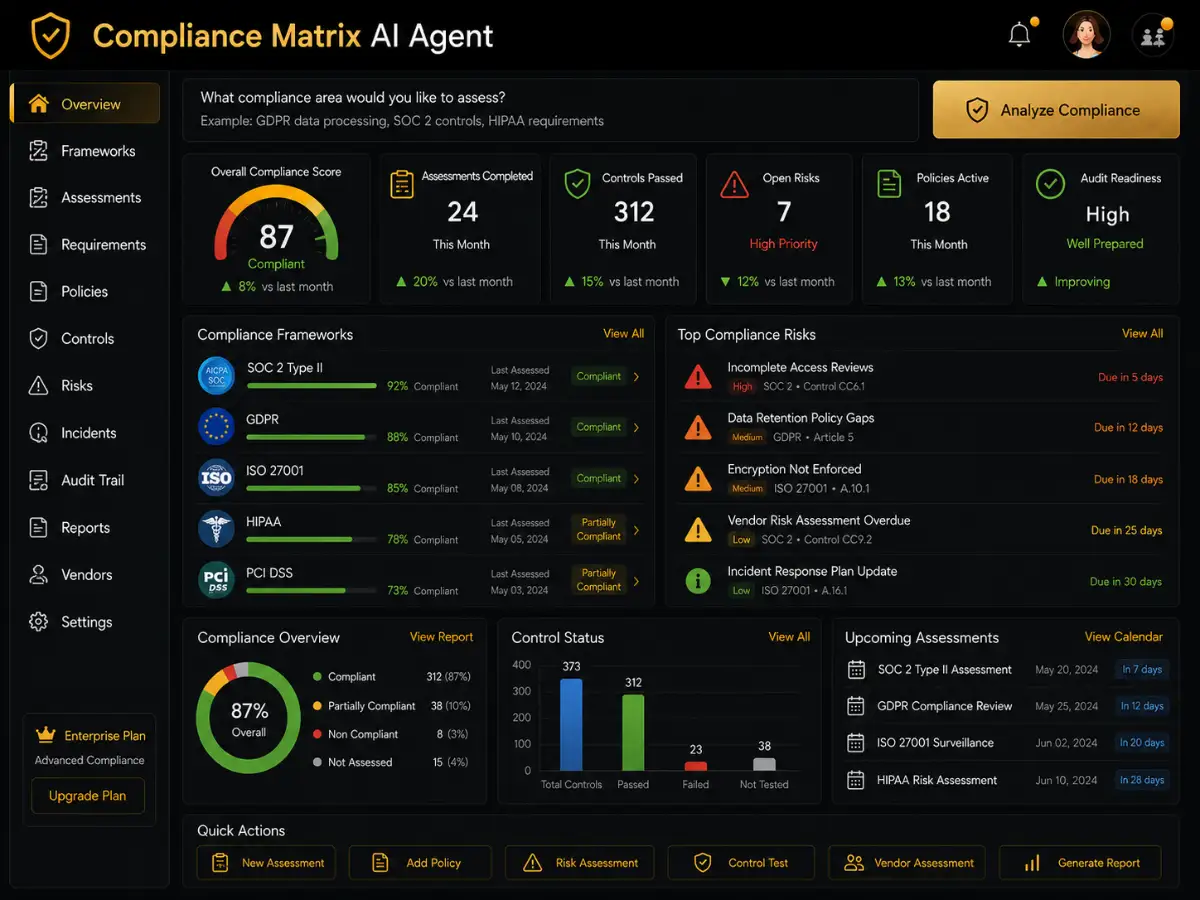Click the HIPAA caduceus logo icon
Screen dimensions: 1200x900
click(216, 529)
